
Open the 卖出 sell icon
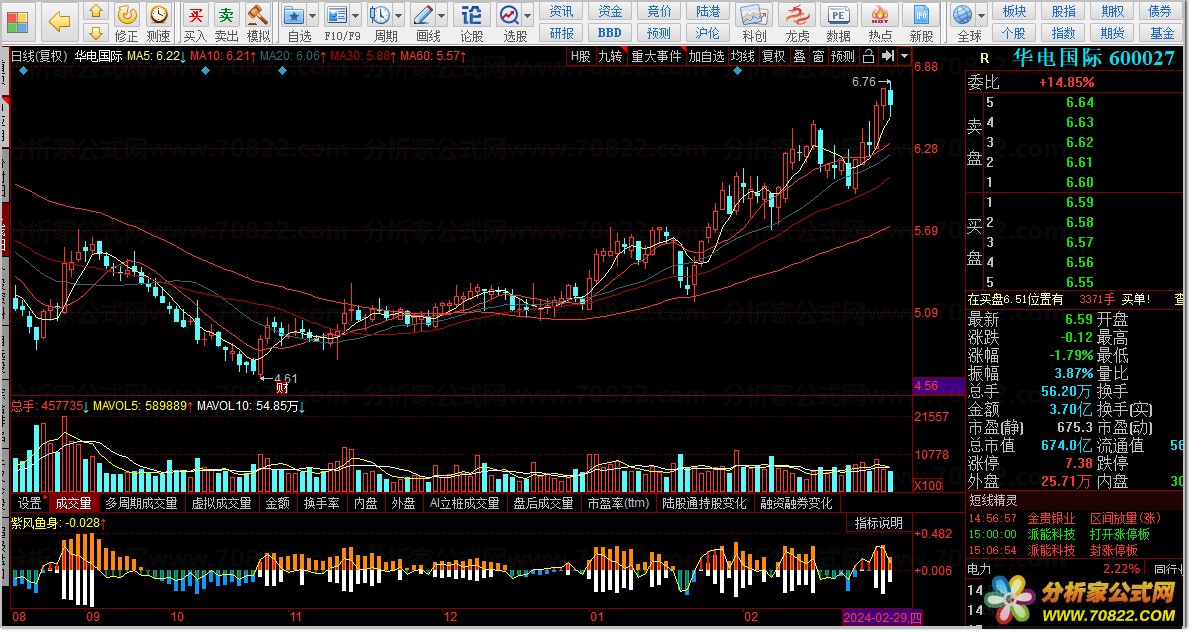point(227,14)
